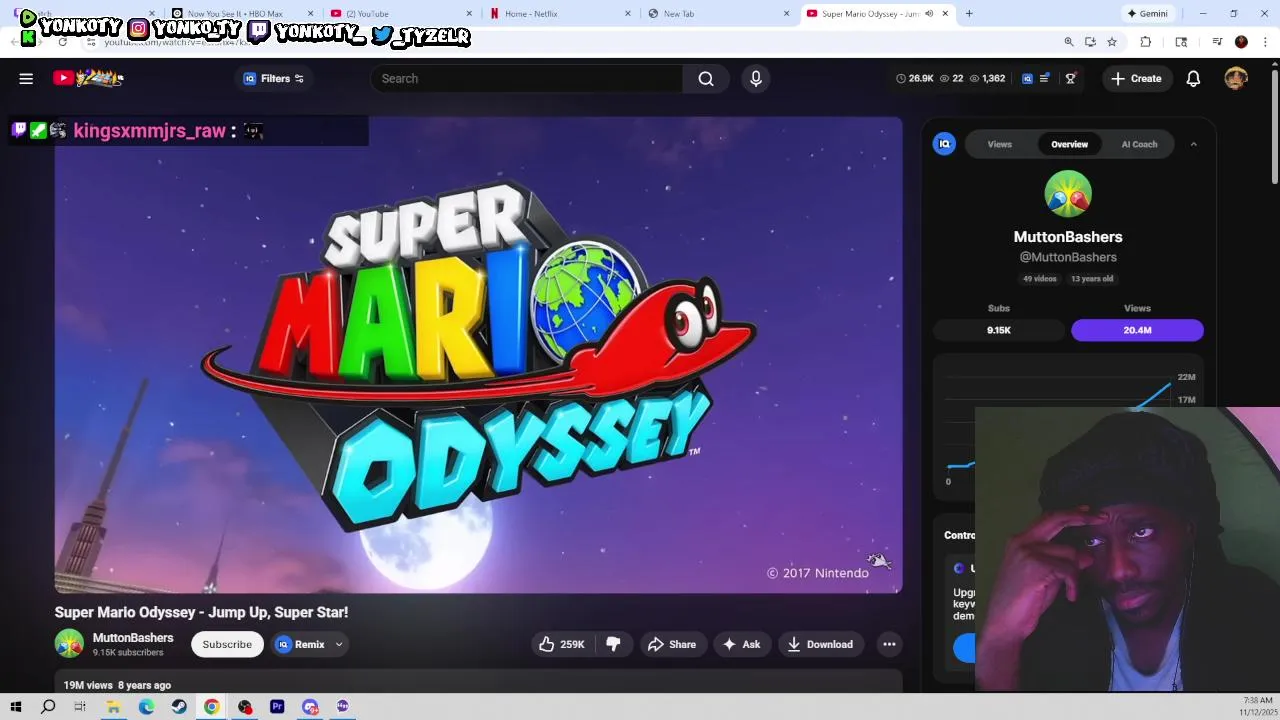Screen dimensions: 1280x720
Task: Expand the Remix dropdown arrow
Action: 339,644
